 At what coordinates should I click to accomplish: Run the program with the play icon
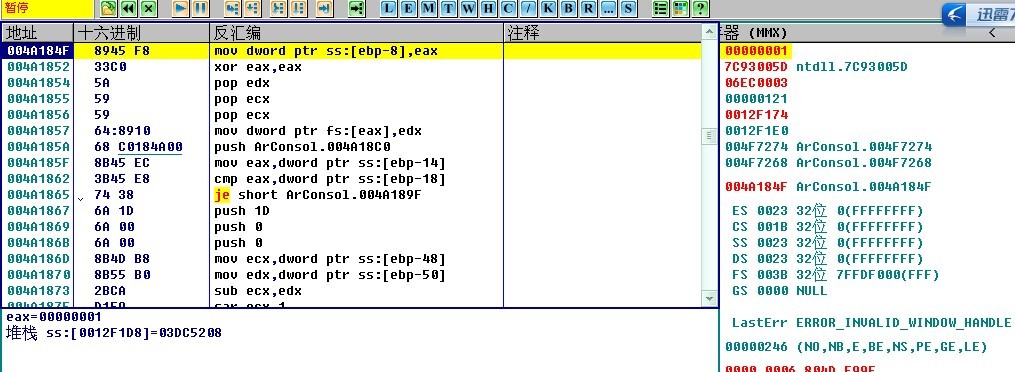coord(181,8)
